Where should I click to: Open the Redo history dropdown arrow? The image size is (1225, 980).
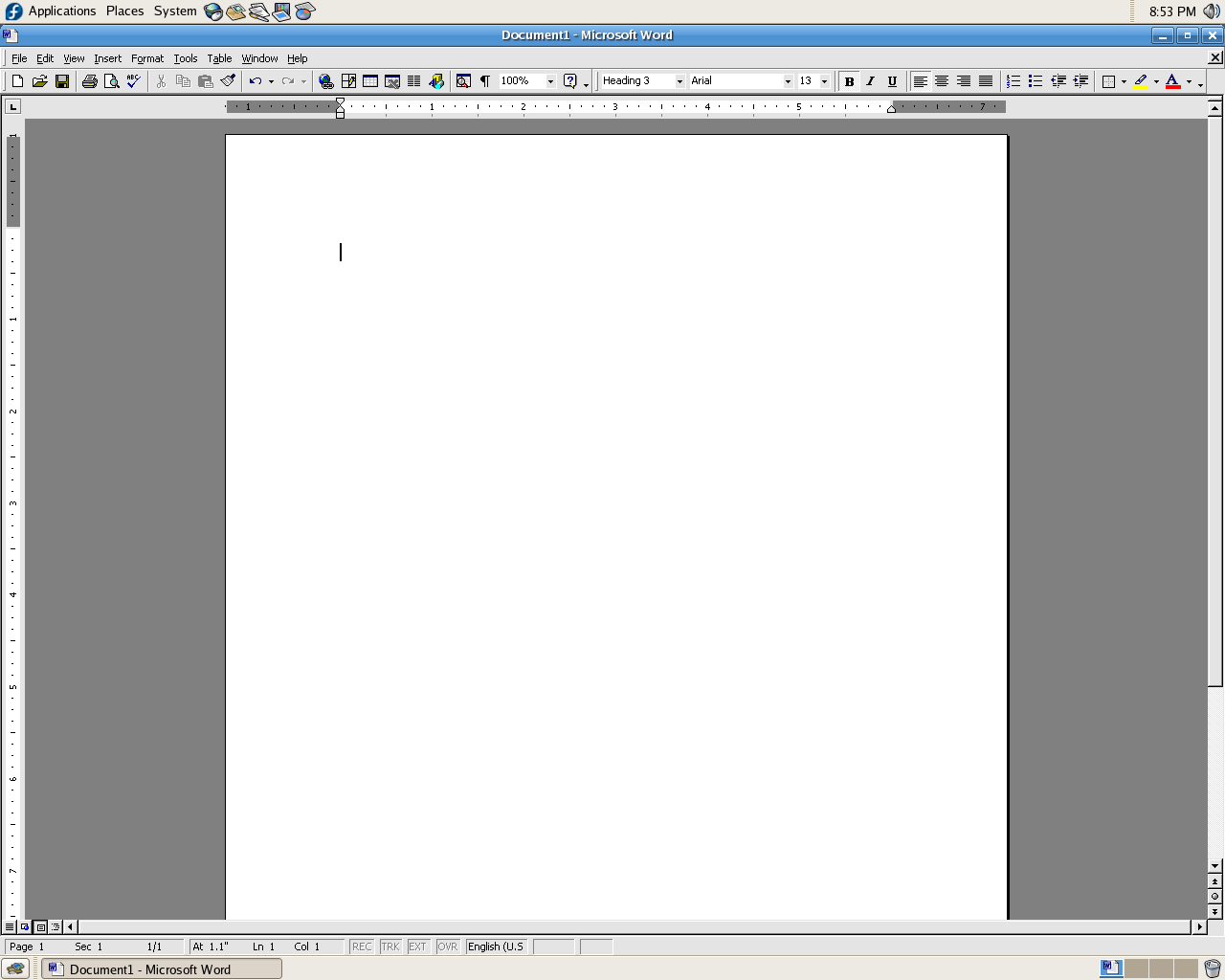coord(303,81)
